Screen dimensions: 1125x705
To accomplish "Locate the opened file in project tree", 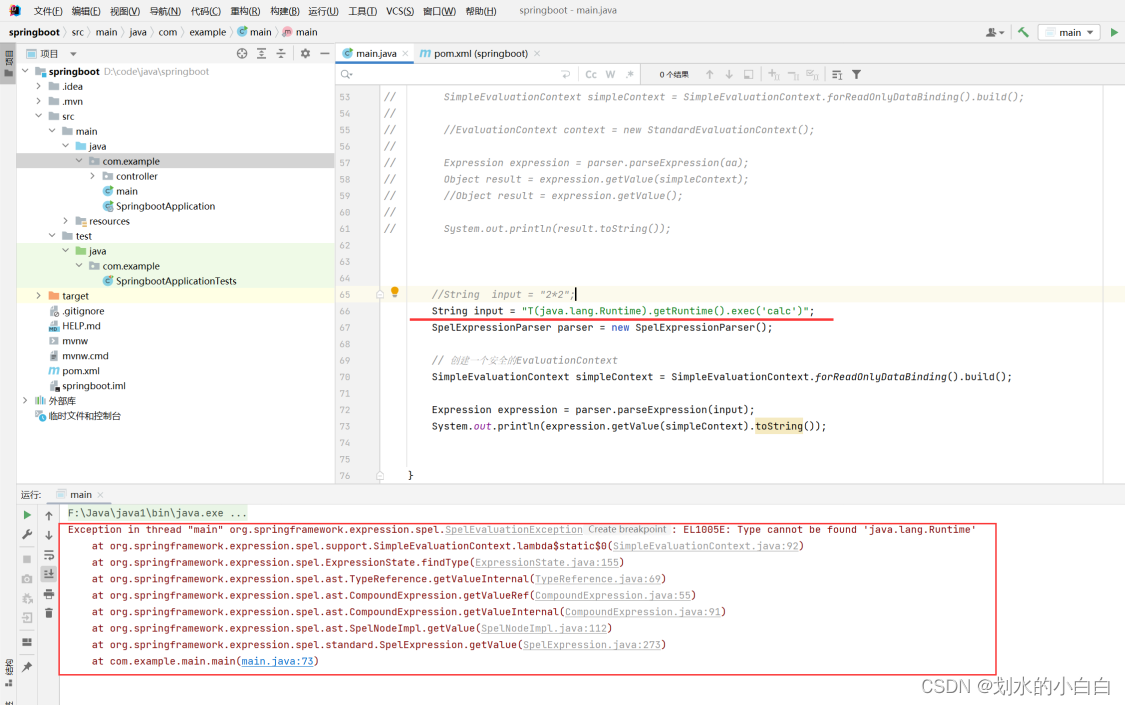I will click(242, 54).
